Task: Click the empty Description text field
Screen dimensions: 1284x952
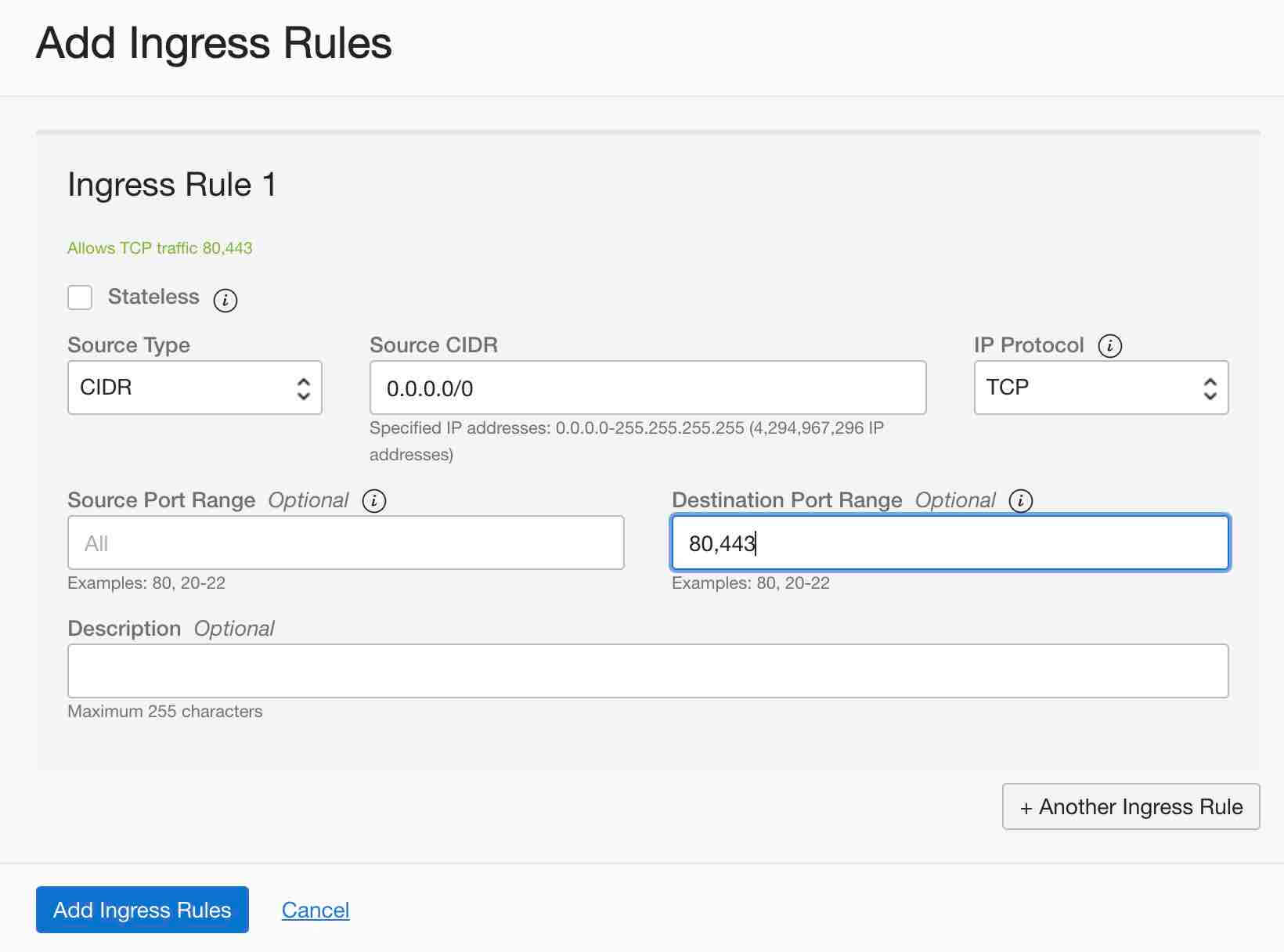Action: click(647, 671)
